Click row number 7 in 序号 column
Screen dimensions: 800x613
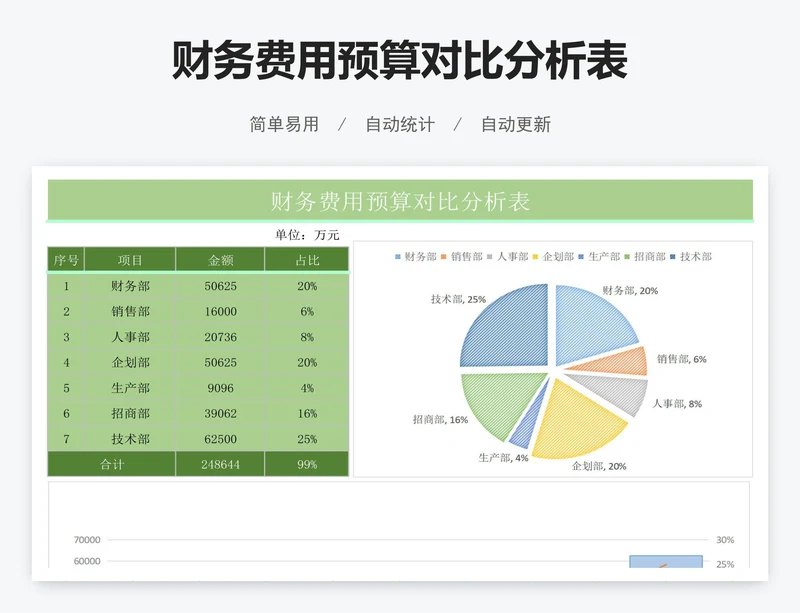point(66,439)
